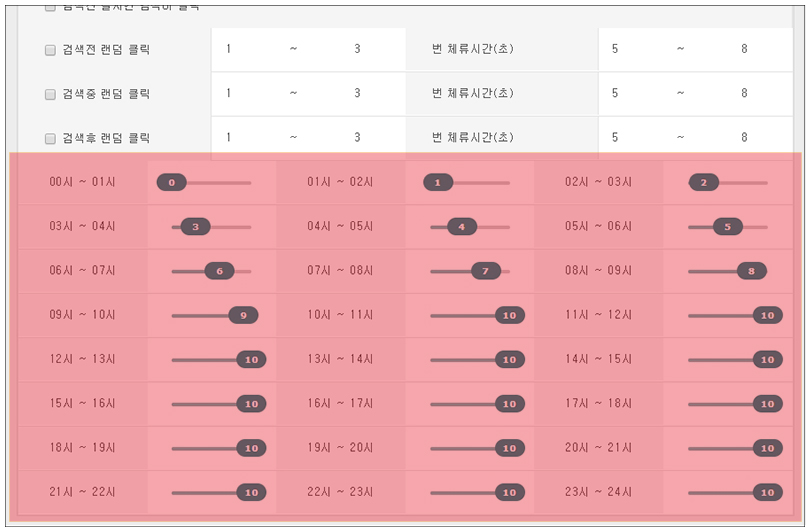Click the 00시 ~ 01시 slider handle
Image resolution: width=810 pixels, height=532 pixels.
coord(172,182)
